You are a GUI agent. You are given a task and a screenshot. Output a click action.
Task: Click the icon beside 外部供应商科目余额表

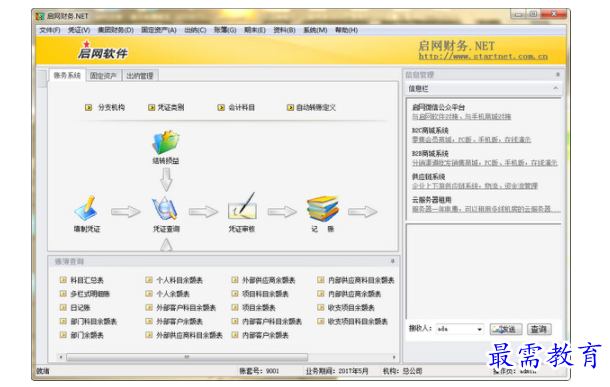coord(149,334)
